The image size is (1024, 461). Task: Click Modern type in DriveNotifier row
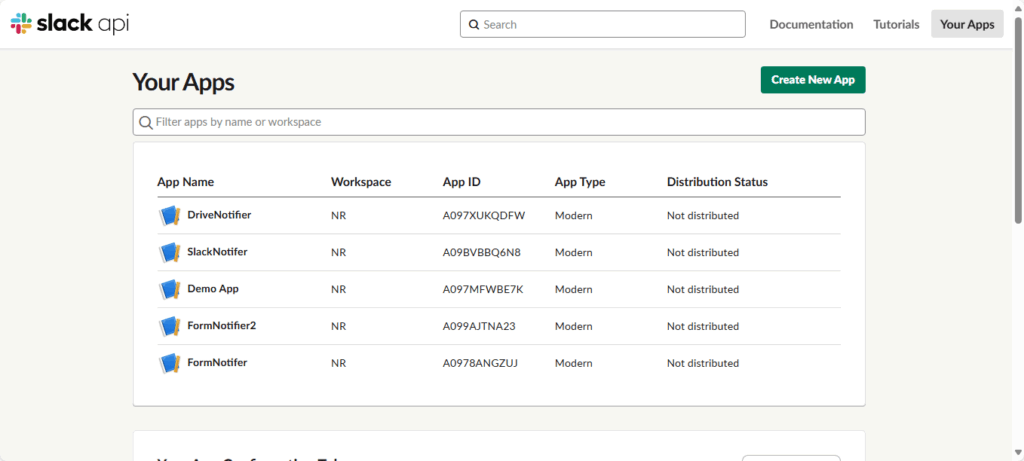[x=574, y=215]
